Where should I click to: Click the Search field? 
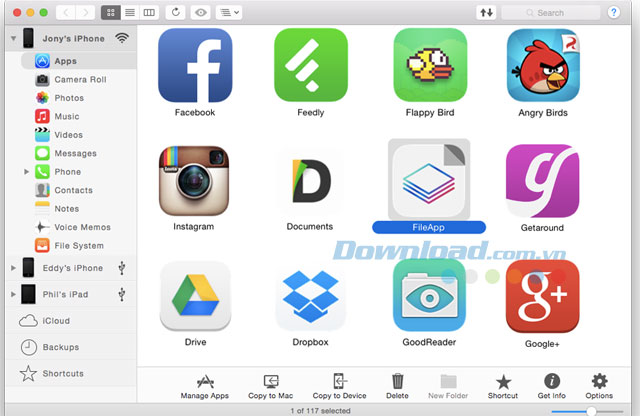coord(551,13)
